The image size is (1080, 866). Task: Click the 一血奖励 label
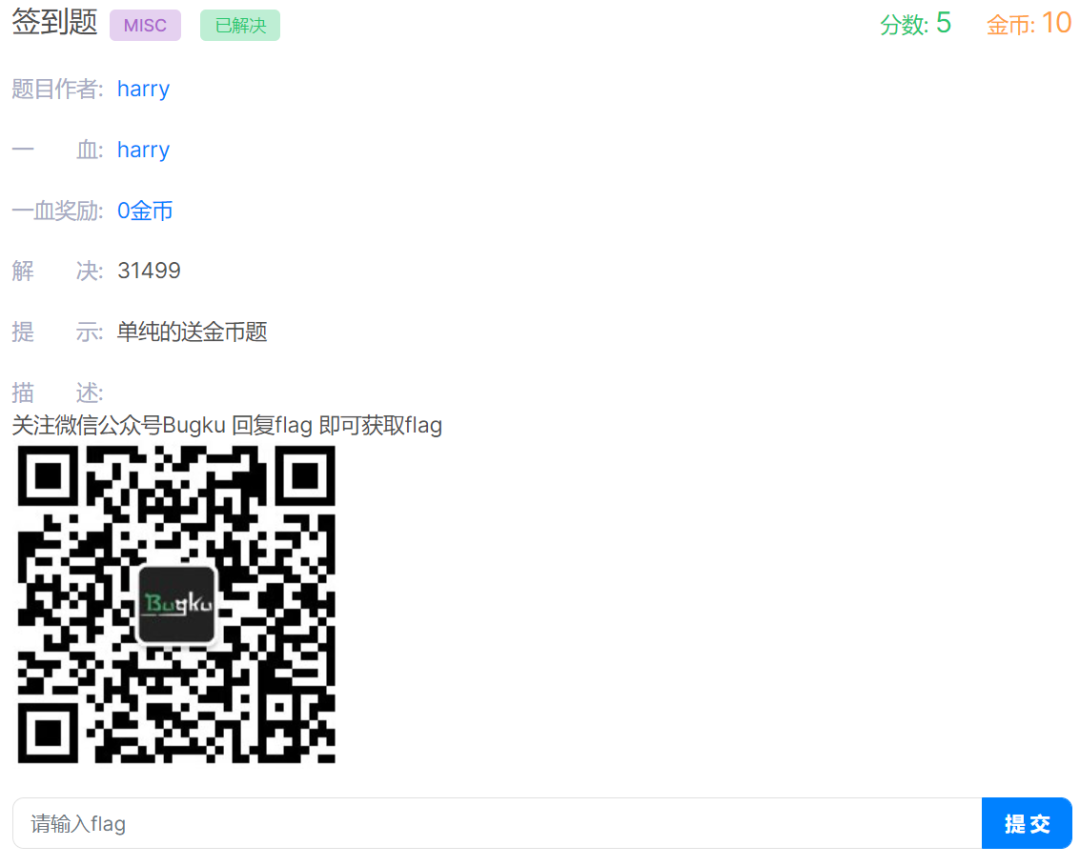[57, 210]
